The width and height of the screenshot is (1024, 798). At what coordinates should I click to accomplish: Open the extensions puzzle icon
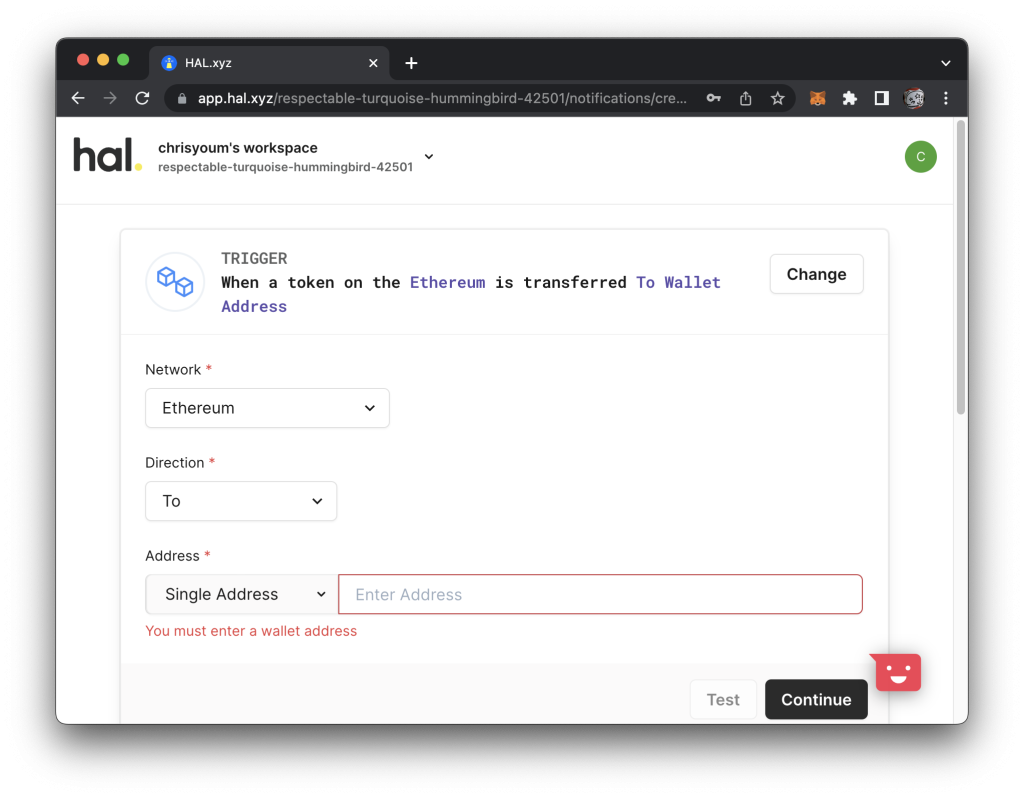point(850,99)
